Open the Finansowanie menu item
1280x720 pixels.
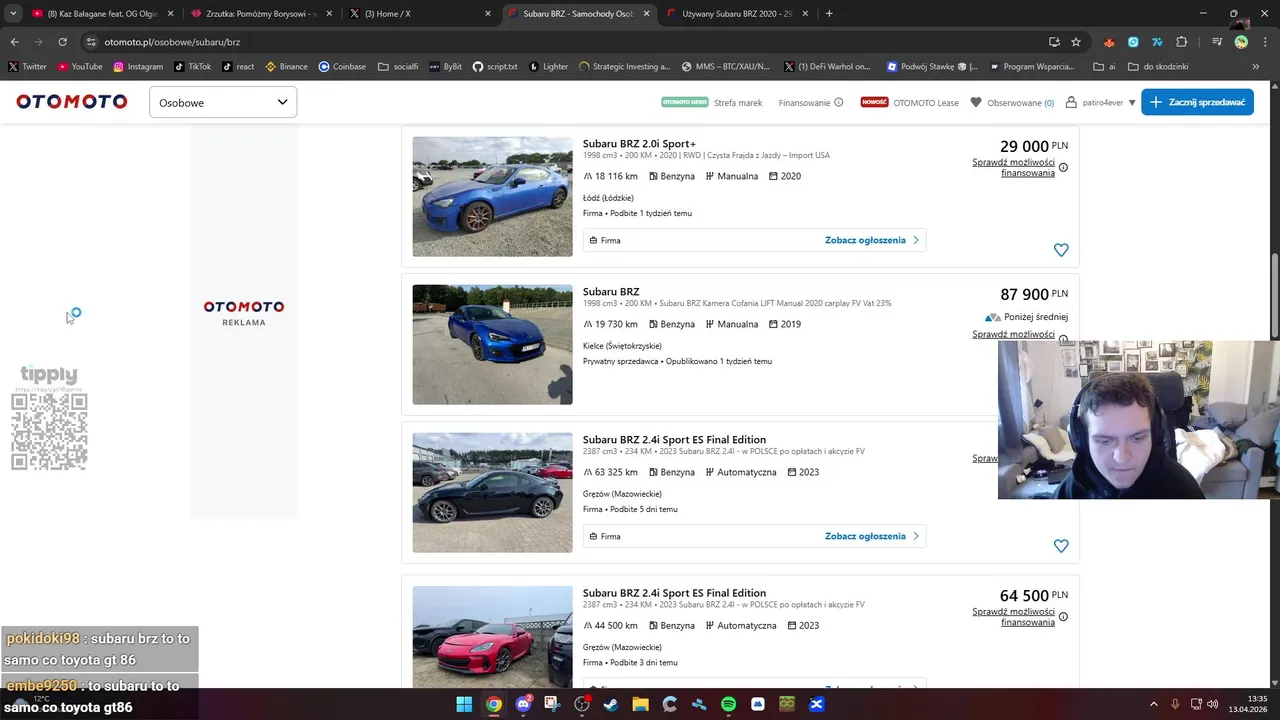coord(804,102)
